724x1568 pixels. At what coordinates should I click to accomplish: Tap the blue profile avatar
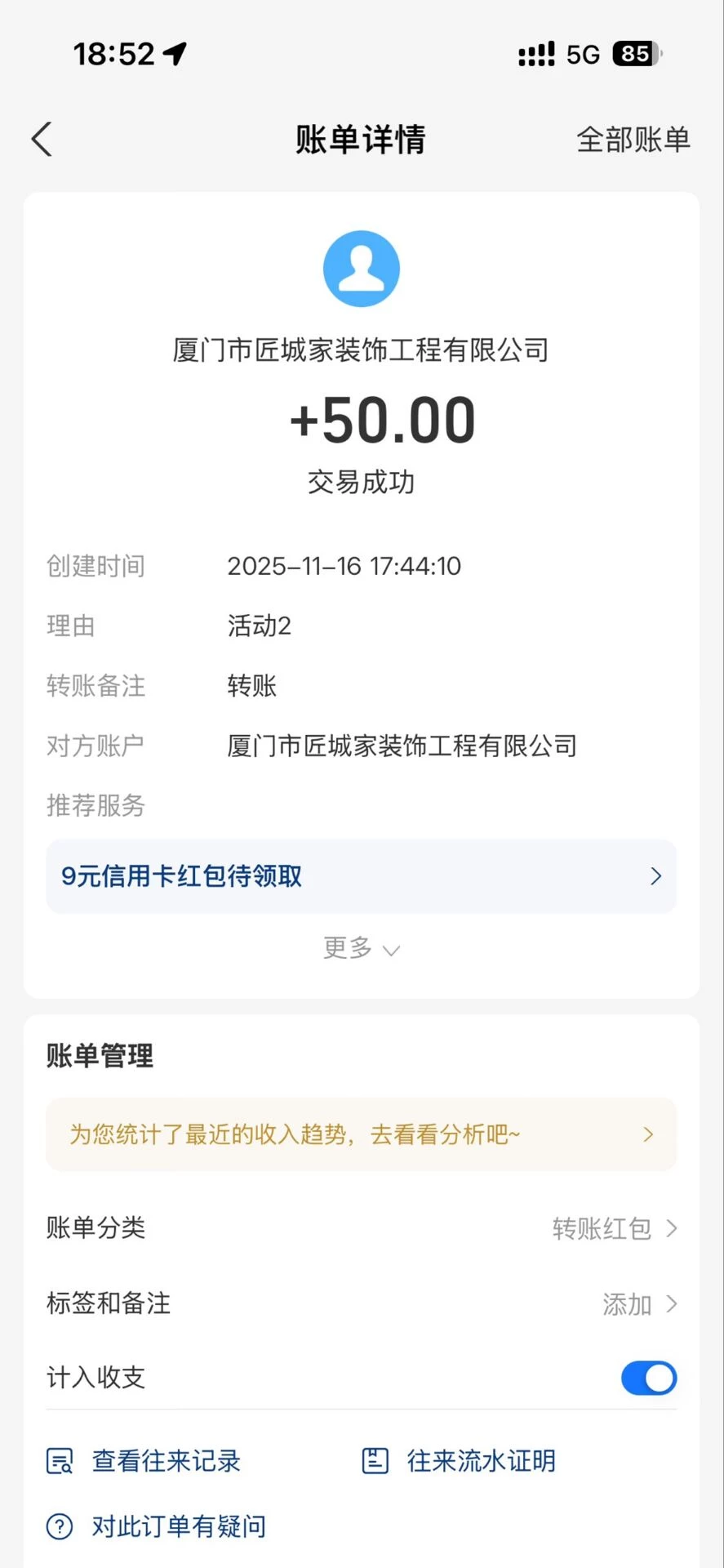362,269
